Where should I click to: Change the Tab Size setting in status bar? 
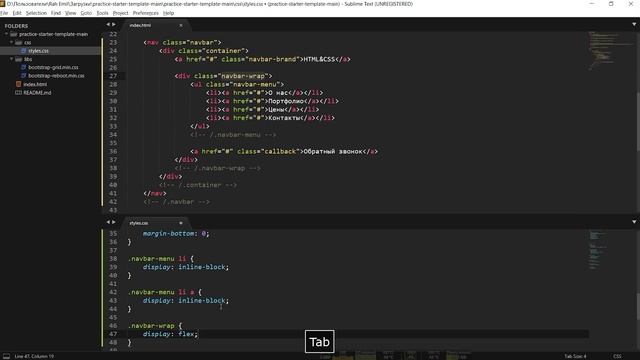click(x=575, y=356)
